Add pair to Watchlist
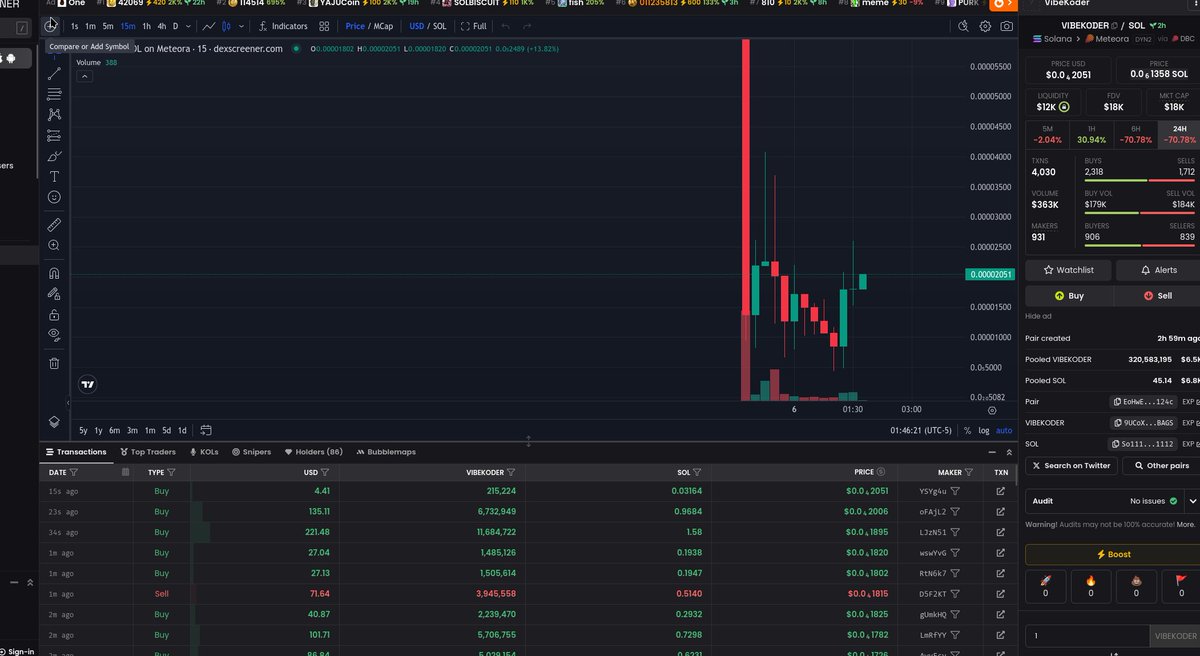Screen dimensions: 1200x656 (x=1068, y=270)
